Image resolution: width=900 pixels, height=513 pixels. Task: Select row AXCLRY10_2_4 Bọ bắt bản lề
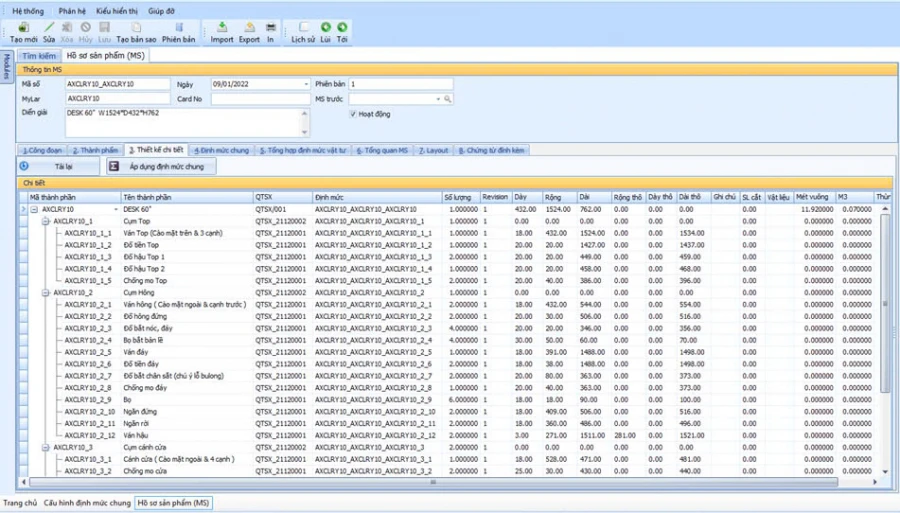tap(448, 340)
